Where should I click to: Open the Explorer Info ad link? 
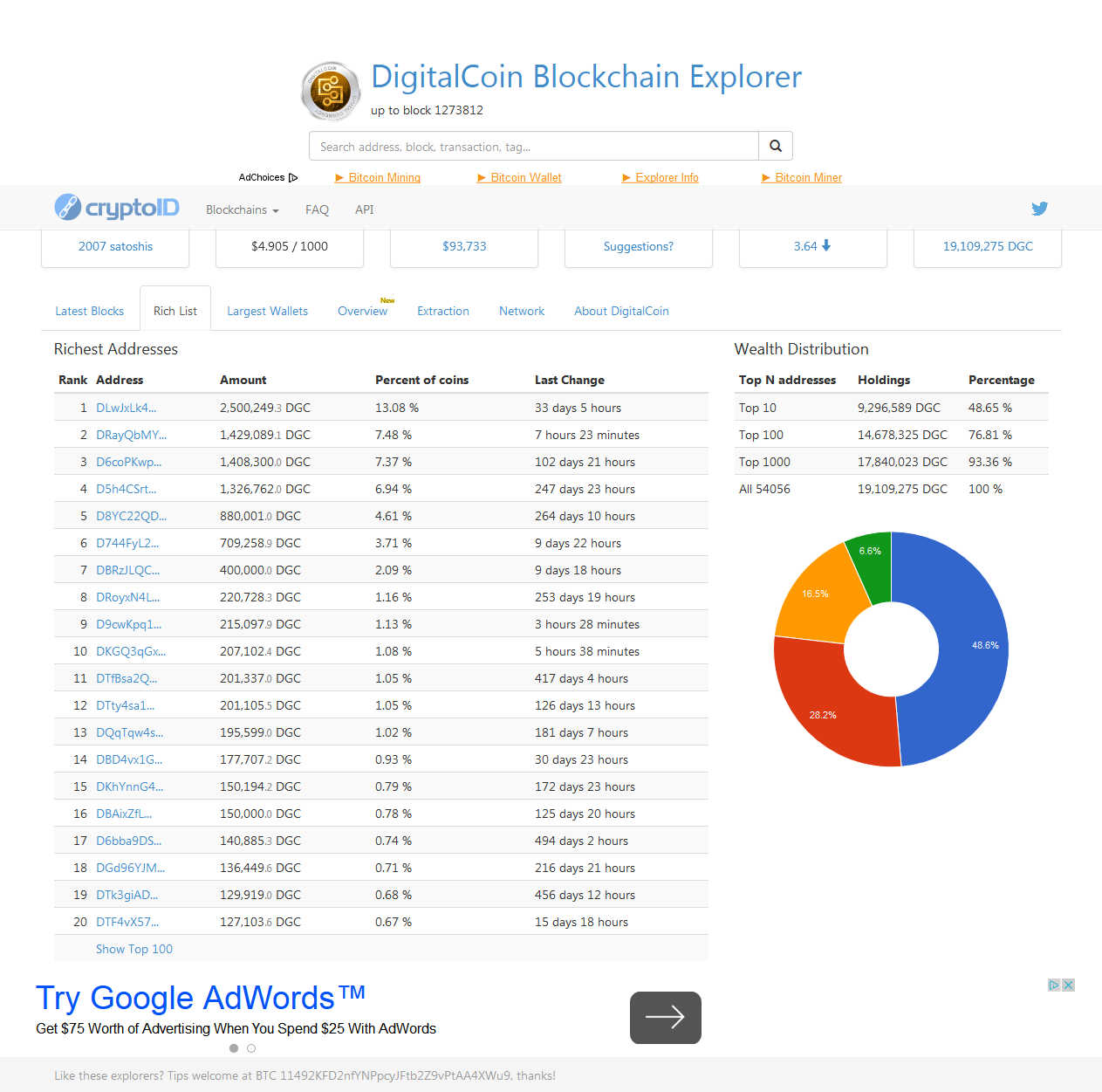point(661,177)
